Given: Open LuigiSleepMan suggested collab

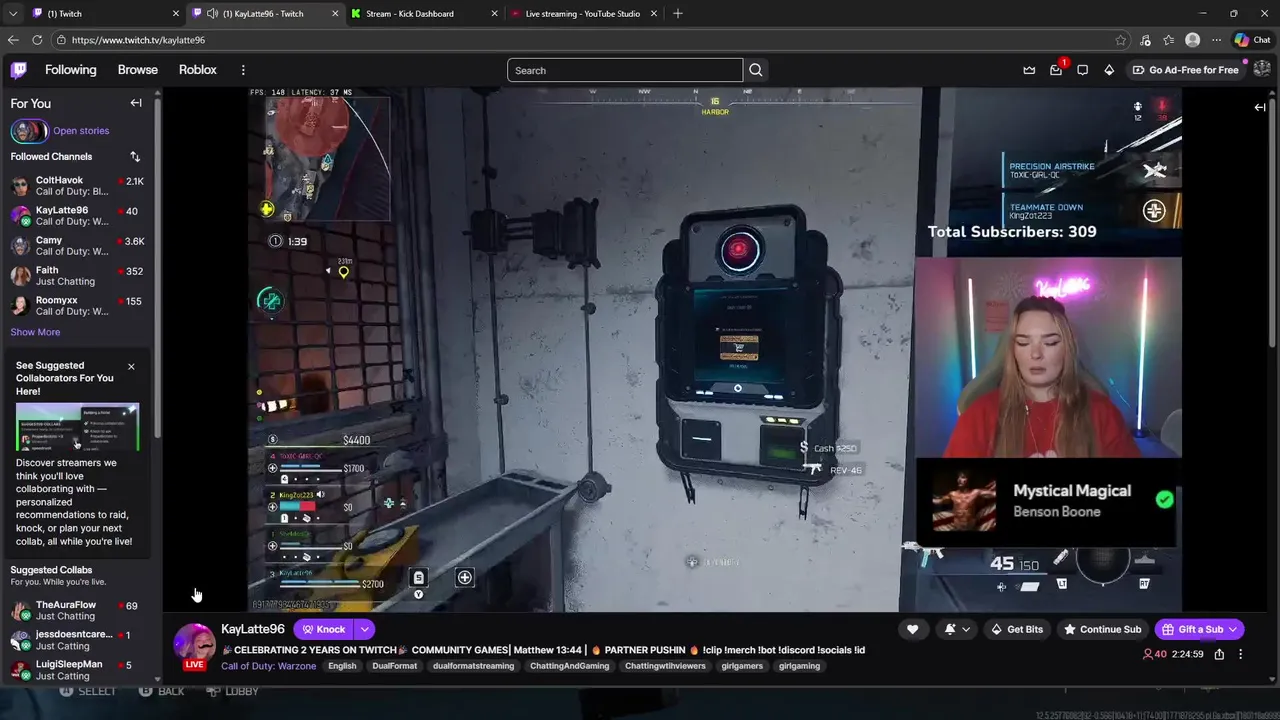Looking at the screenshot, I should (78, 670).
